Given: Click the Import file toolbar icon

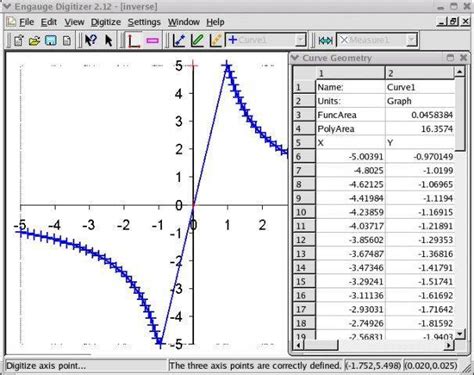Looking at the screenshot, I should [x=19, y=40].
